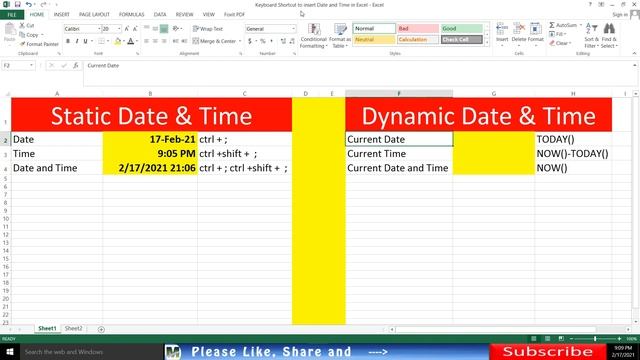Open the Fill dropdown in Editing group

coord(558,34)
